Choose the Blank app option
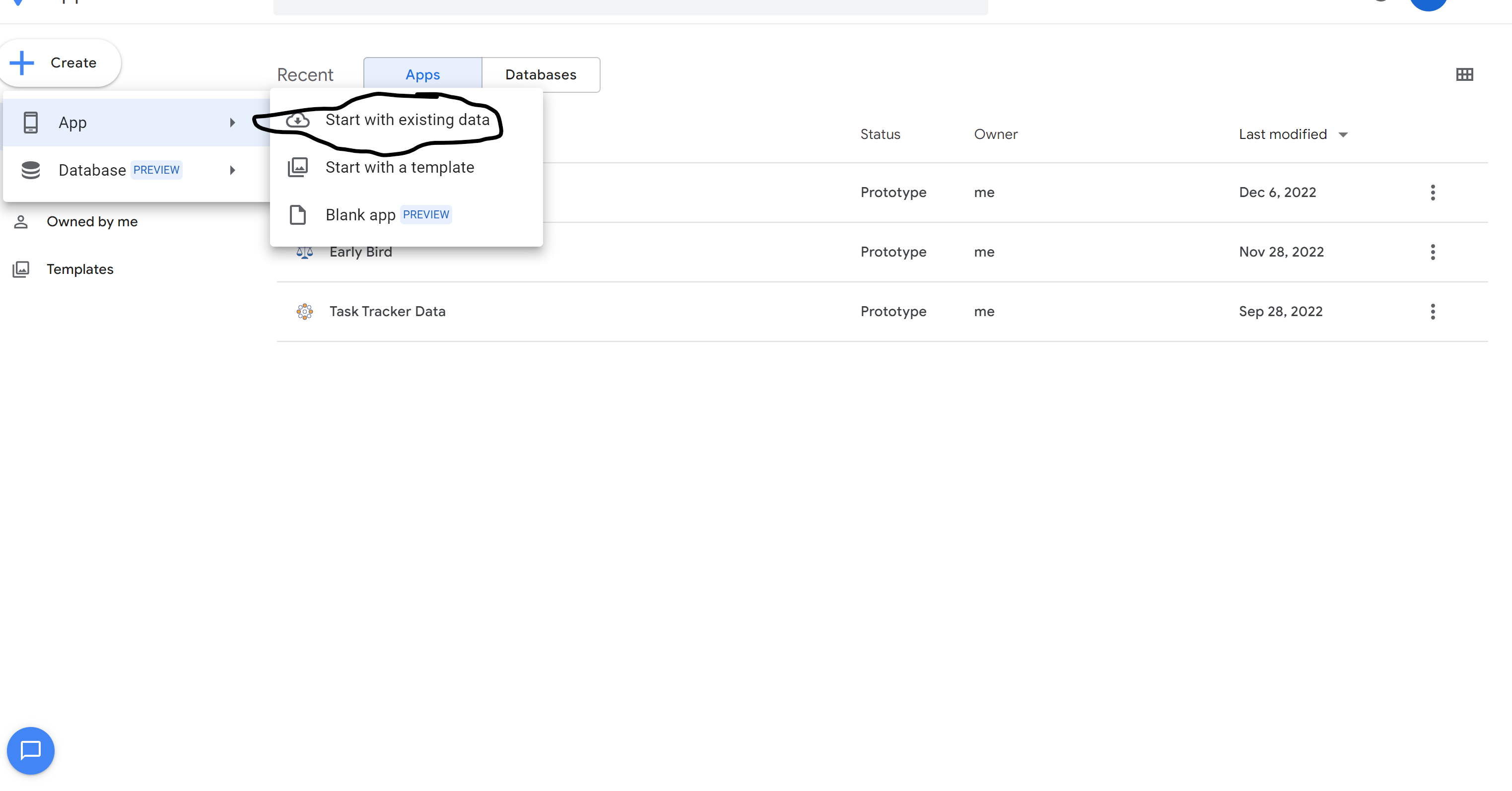Image resolution: width=1512 pixels, height=791 pixels. (406, 215)
